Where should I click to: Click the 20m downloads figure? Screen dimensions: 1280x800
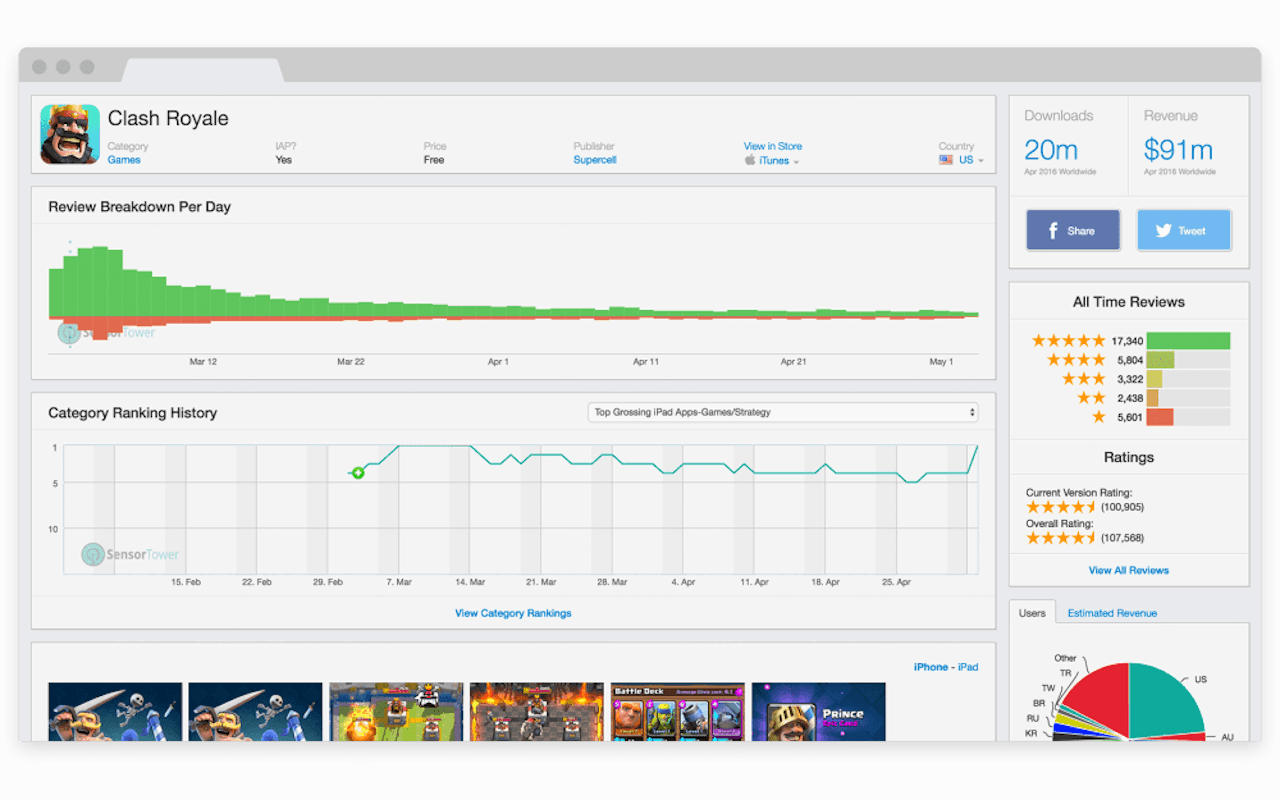click(1051, 150)
